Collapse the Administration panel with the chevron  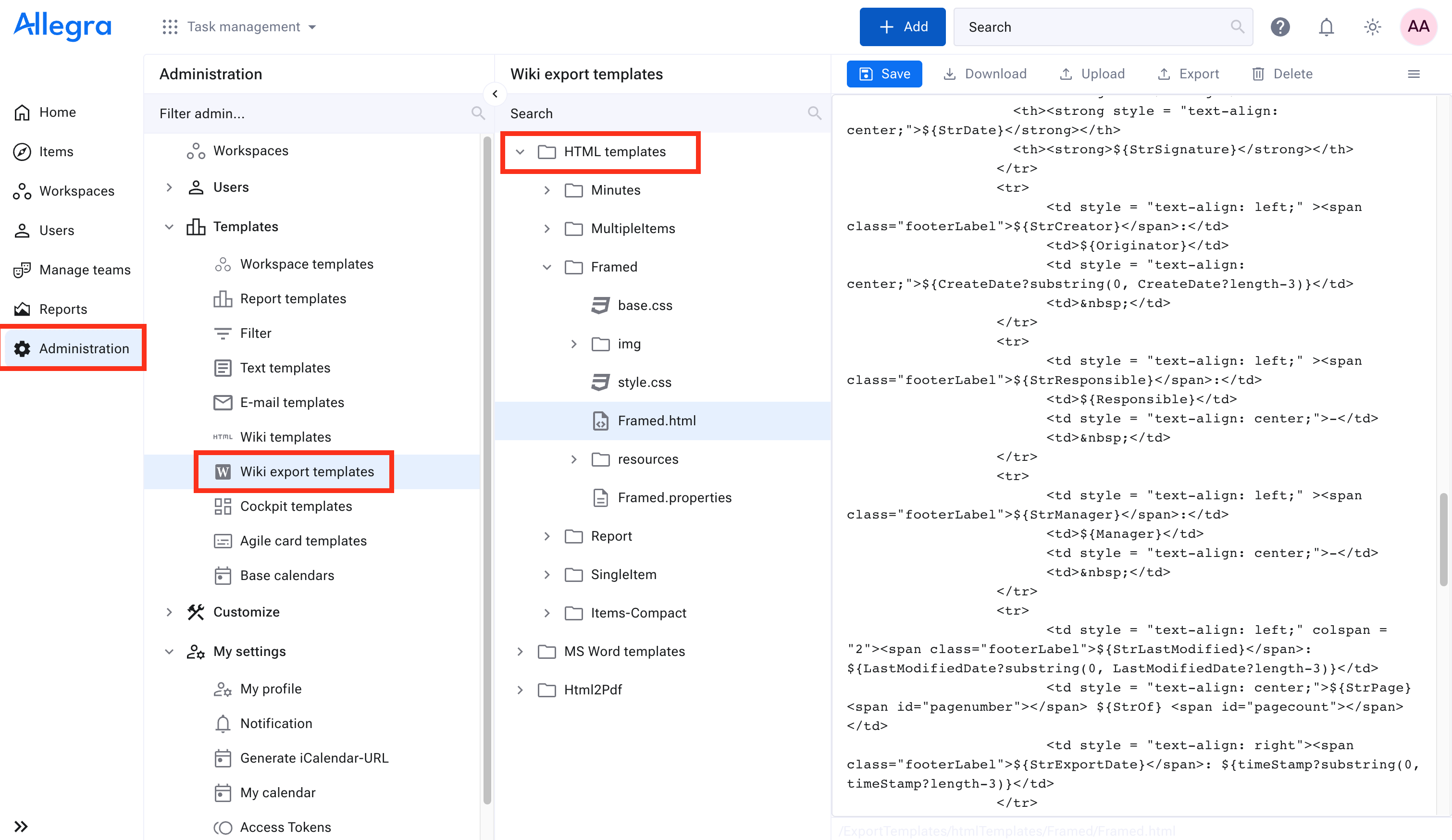[x=495, y=94]
